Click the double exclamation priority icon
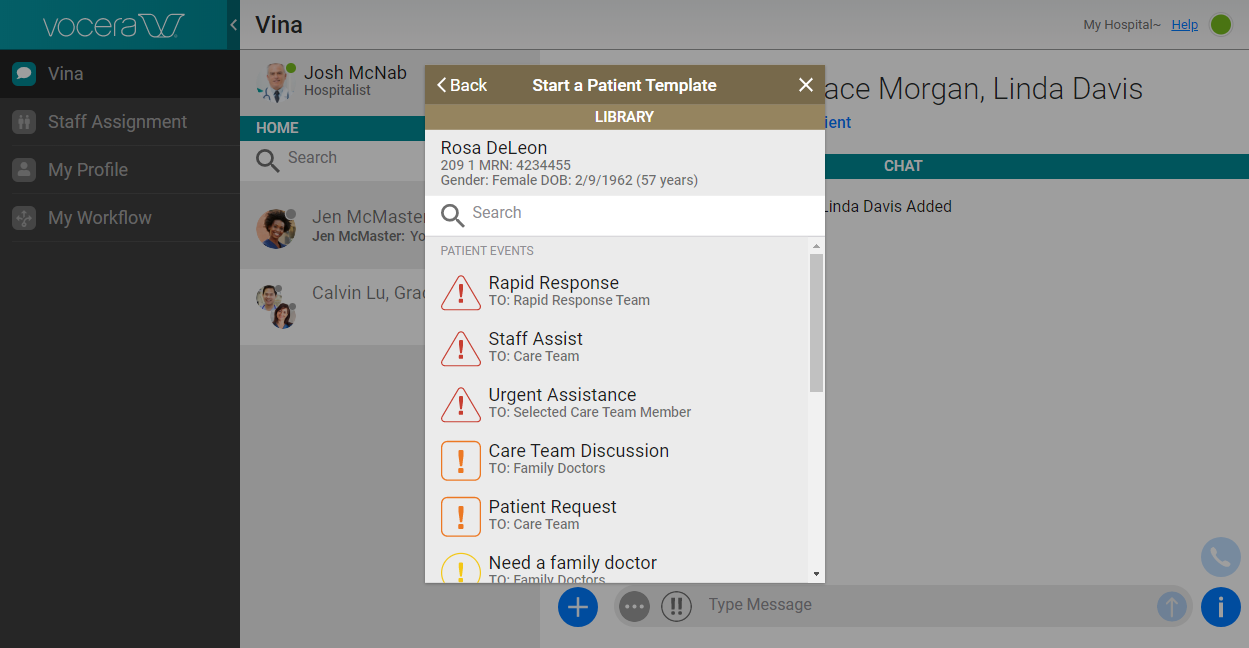This screenshot has width=1249, height=648. coord(676,606)
